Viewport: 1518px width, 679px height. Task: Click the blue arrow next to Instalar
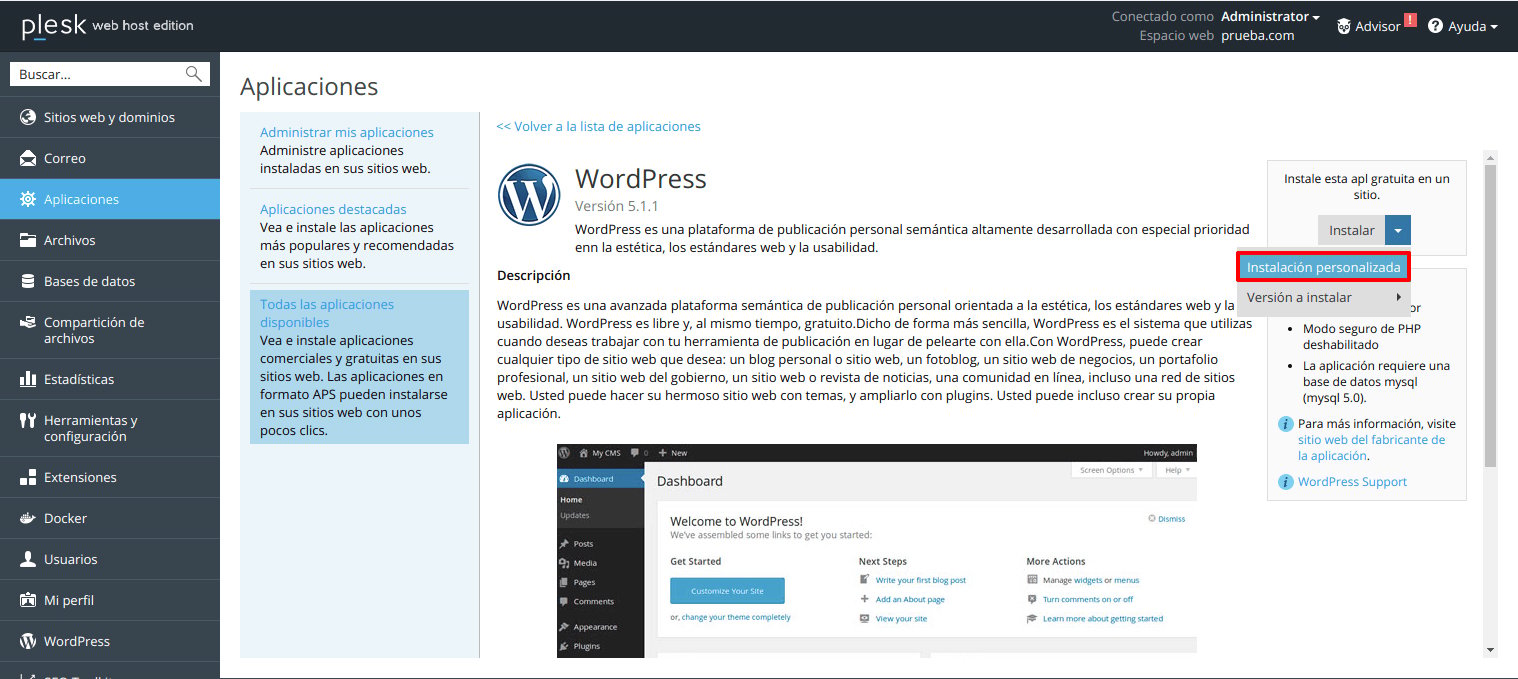(x=1399, y=230)
